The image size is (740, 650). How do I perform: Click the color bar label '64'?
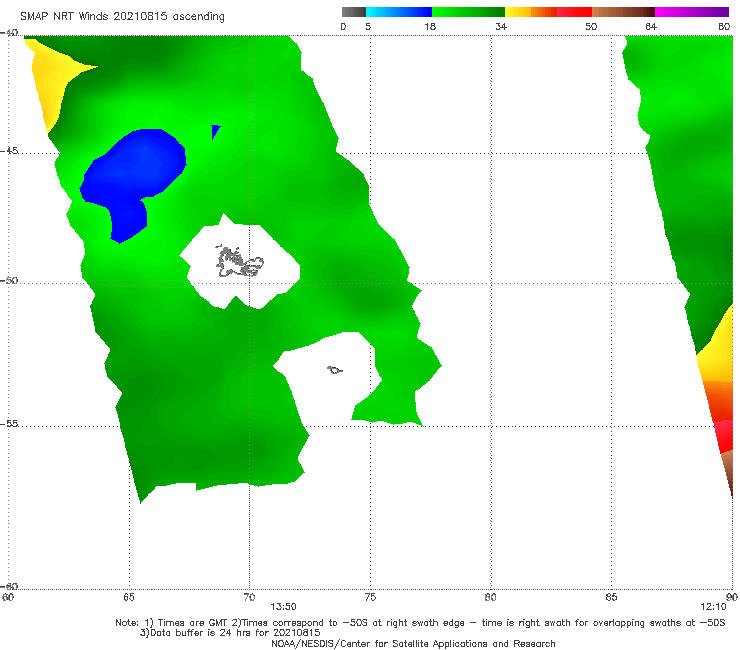pos(651,26)
